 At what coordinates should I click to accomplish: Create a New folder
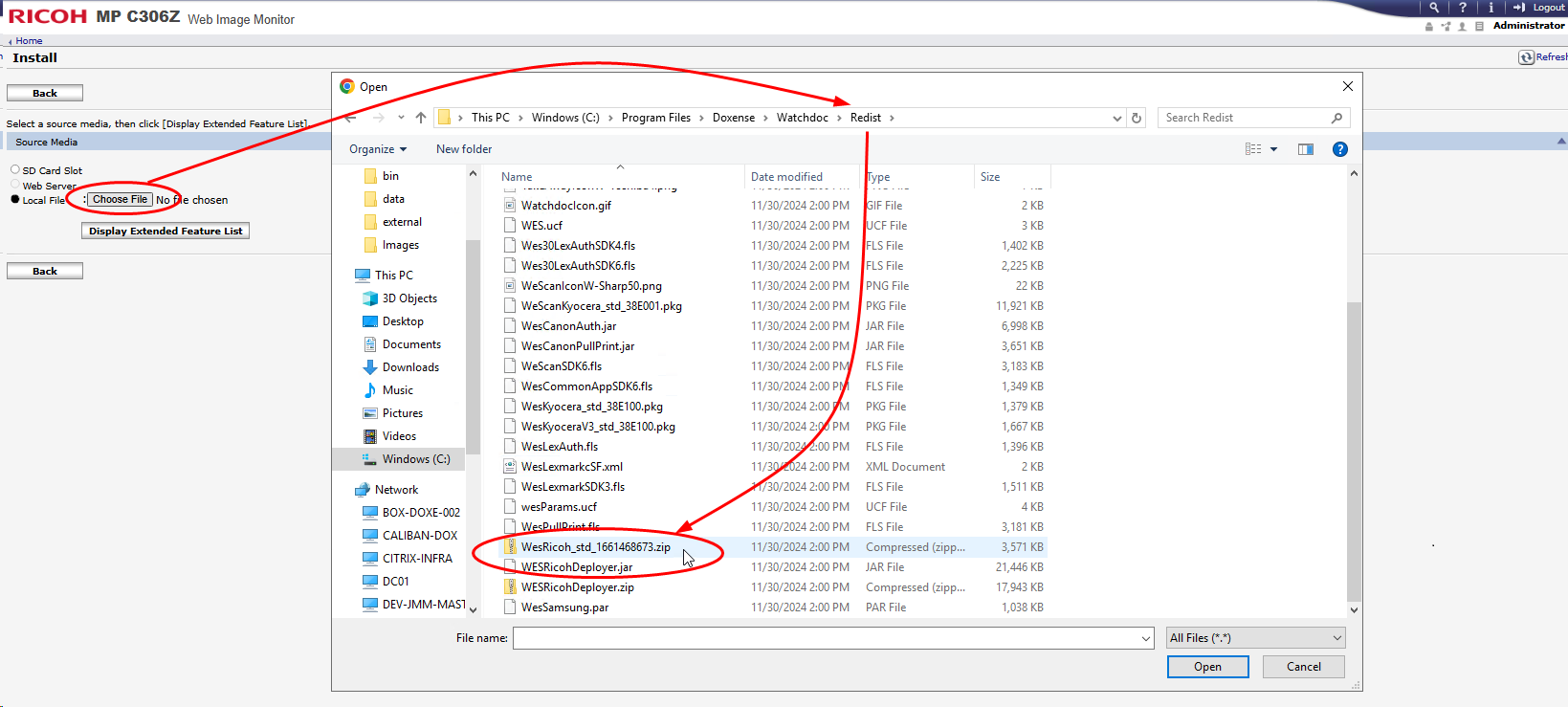pos(464,149)
